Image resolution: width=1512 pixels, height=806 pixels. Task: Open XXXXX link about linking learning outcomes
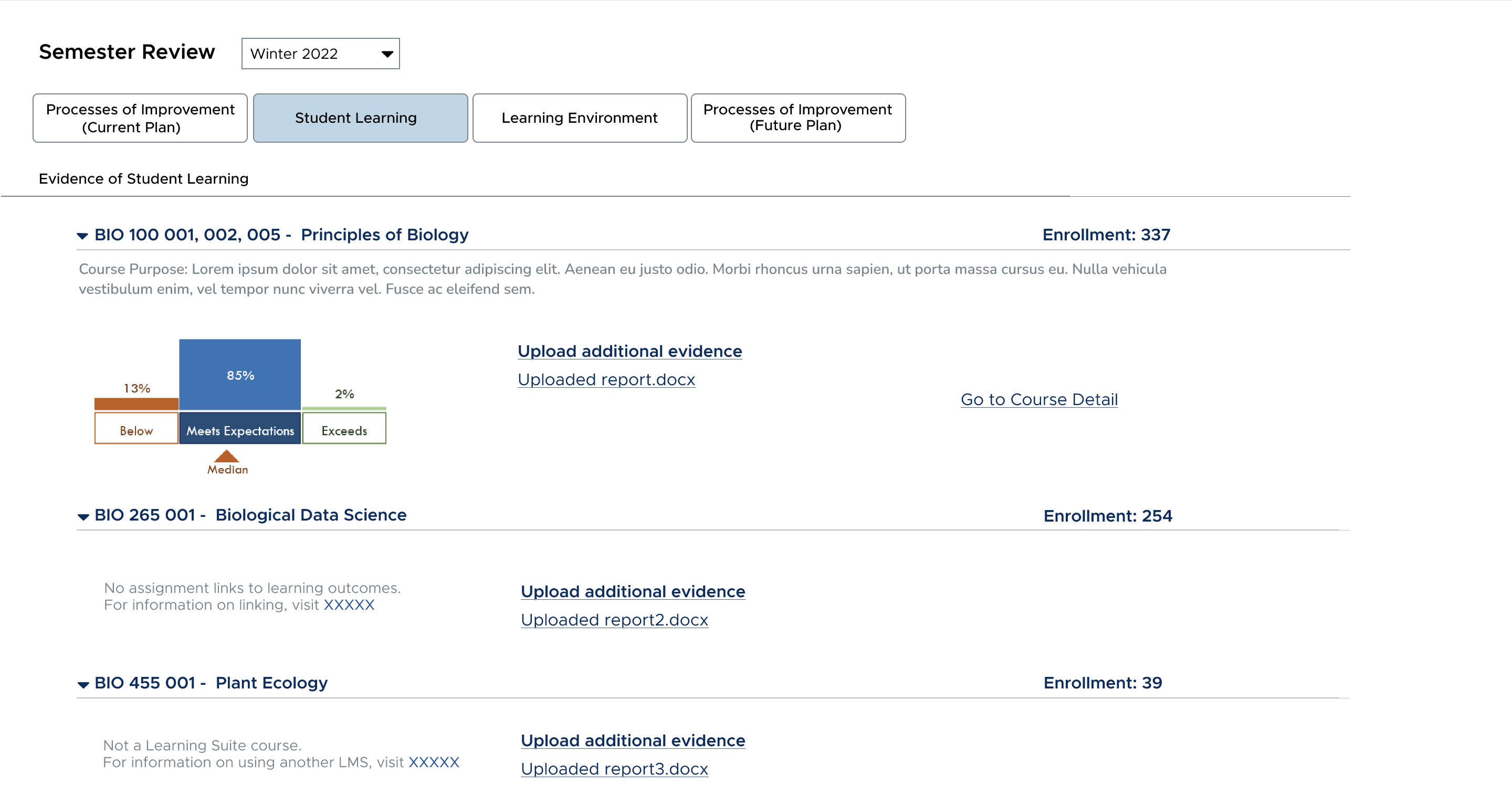point(349,605)
